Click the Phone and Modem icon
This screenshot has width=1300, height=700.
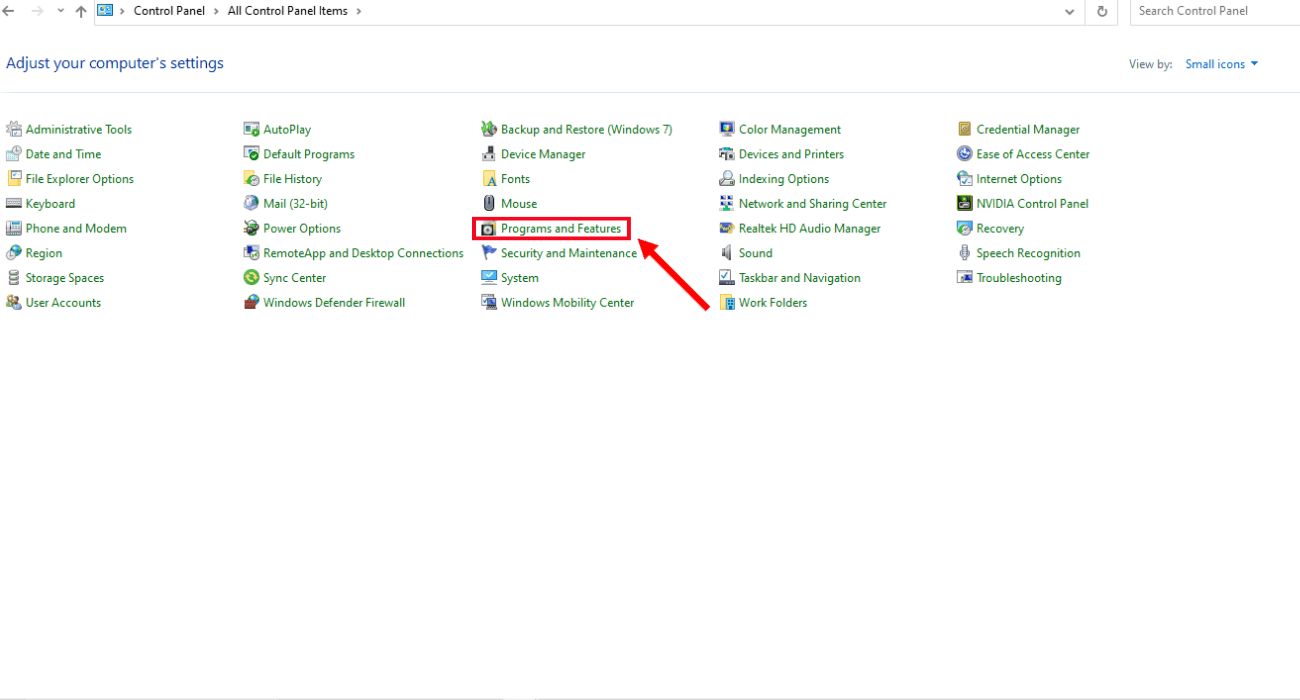(x=14, y=228)
